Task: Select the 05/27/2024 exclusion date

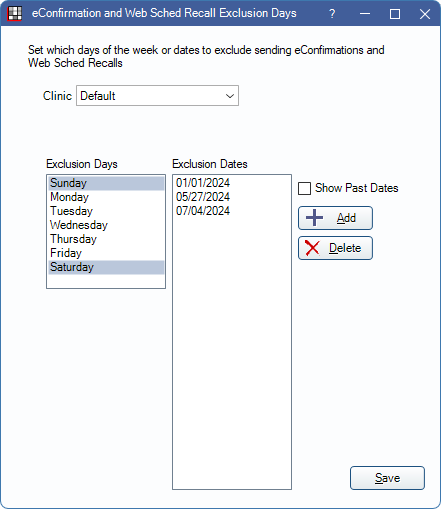Action: 203,197
